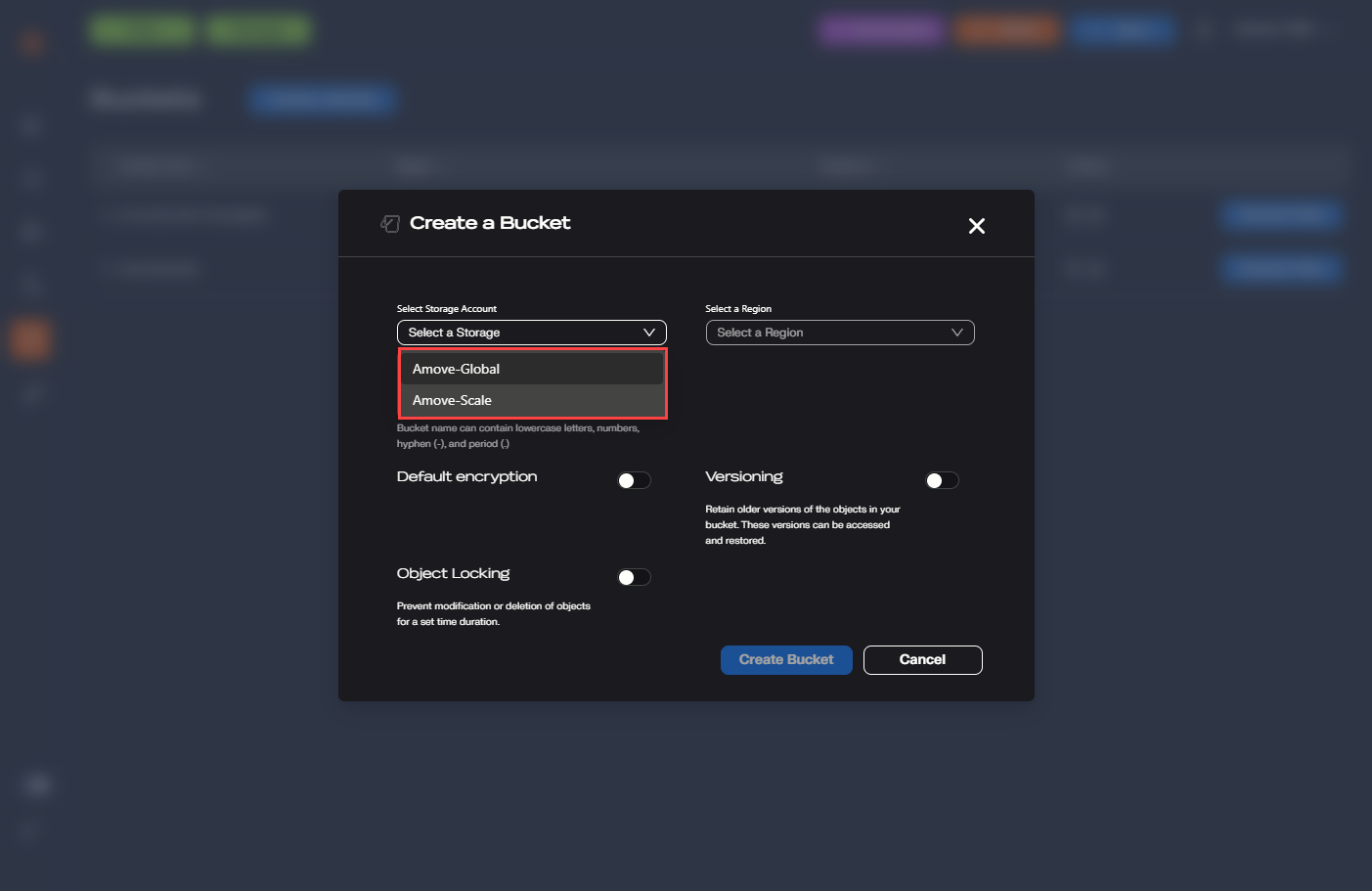Viewport: 1372px width, 891px height.
Task: Close the Create a Bucket dialog
Action: coord(976,226)
